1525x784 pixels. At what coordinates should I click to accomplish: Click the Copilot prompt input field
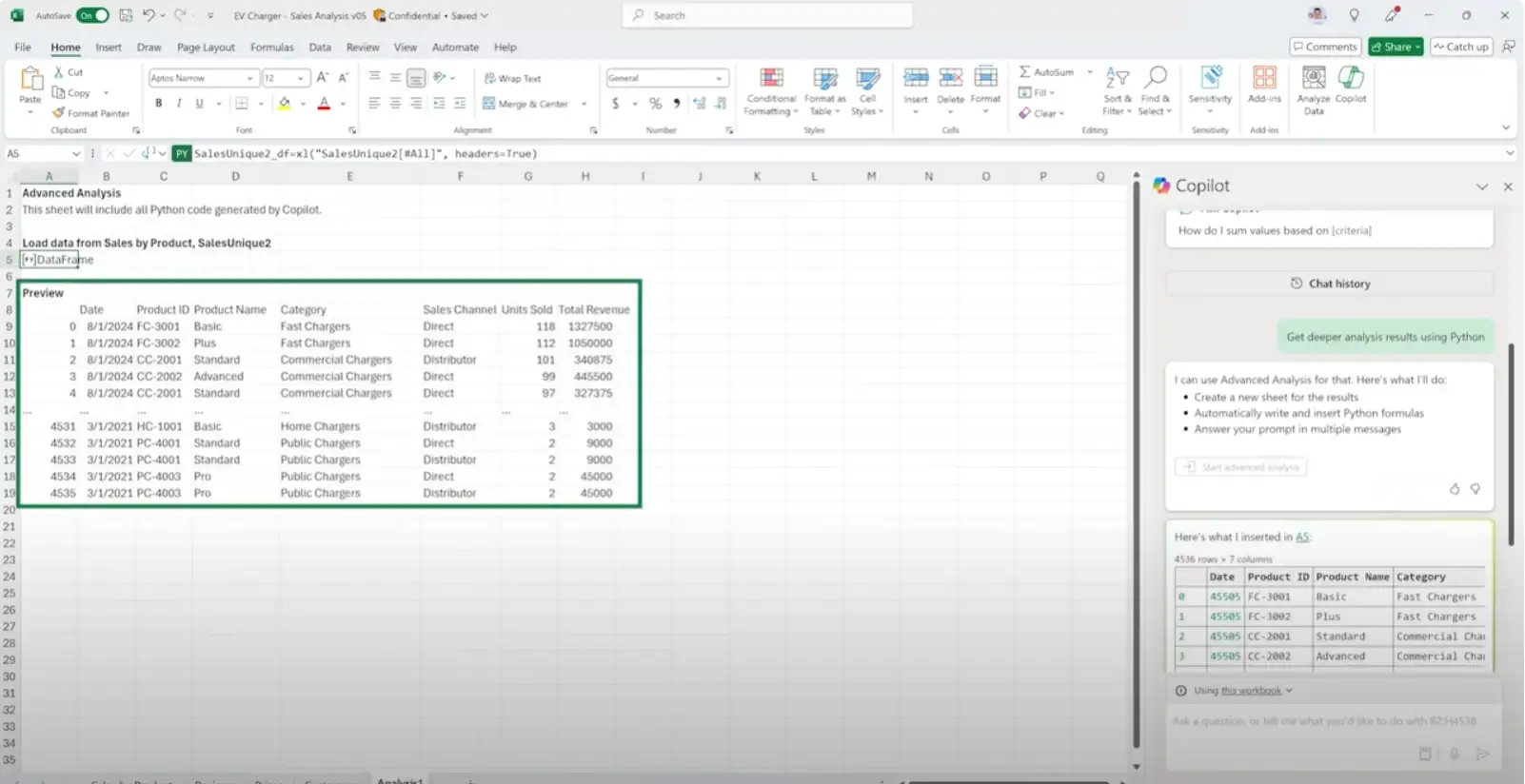click(1323, 721)
